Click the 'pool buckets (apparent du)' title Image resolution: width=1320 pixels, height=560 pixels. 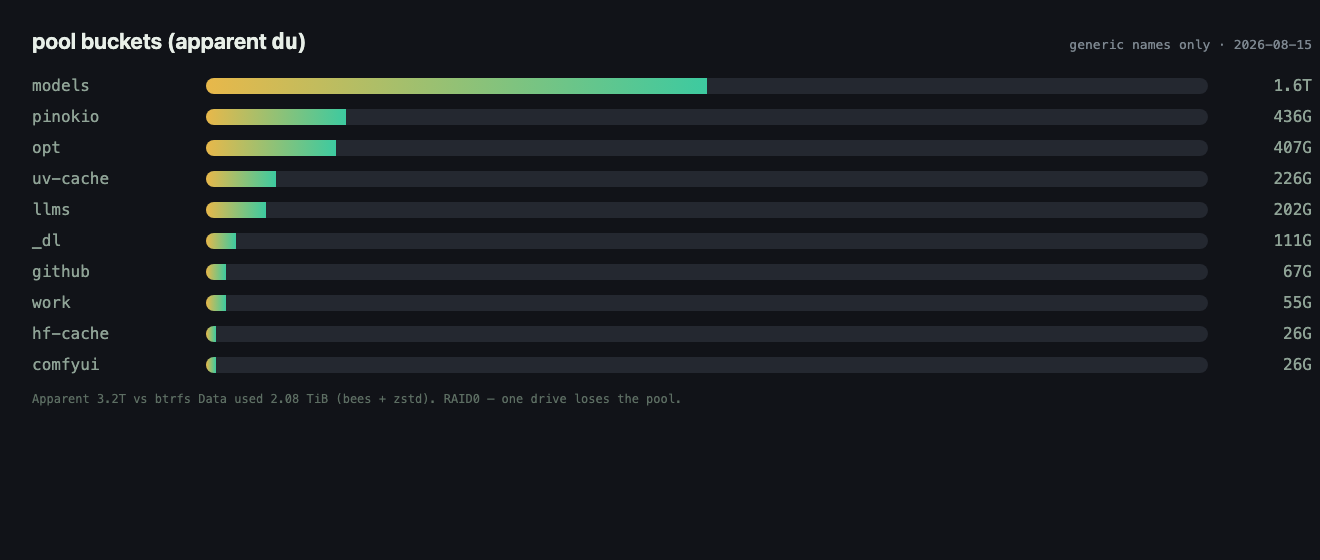[169, 42]
